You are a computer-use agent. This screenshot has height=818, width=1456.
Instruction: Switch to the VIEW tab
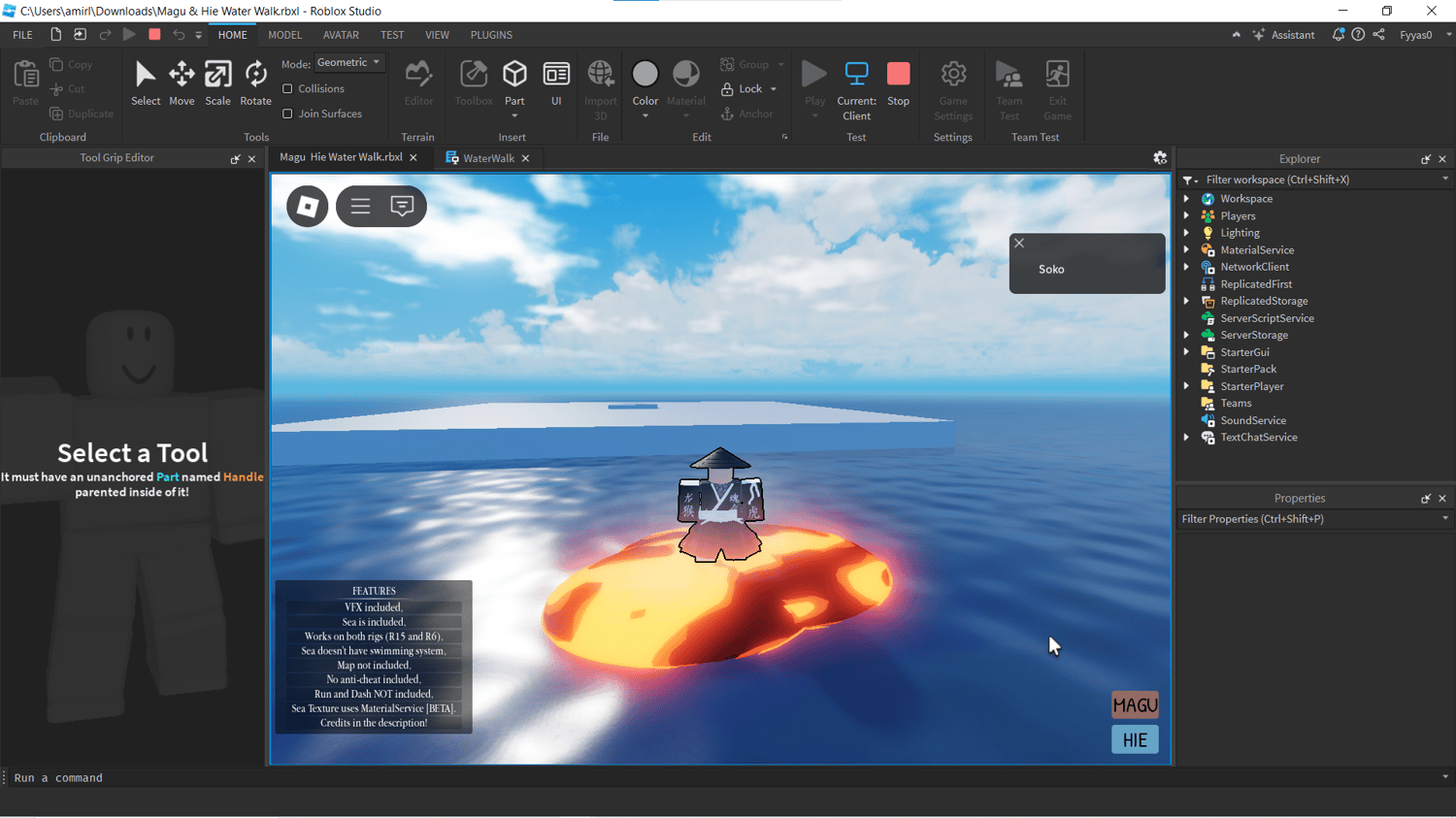[x=437, y=35]
